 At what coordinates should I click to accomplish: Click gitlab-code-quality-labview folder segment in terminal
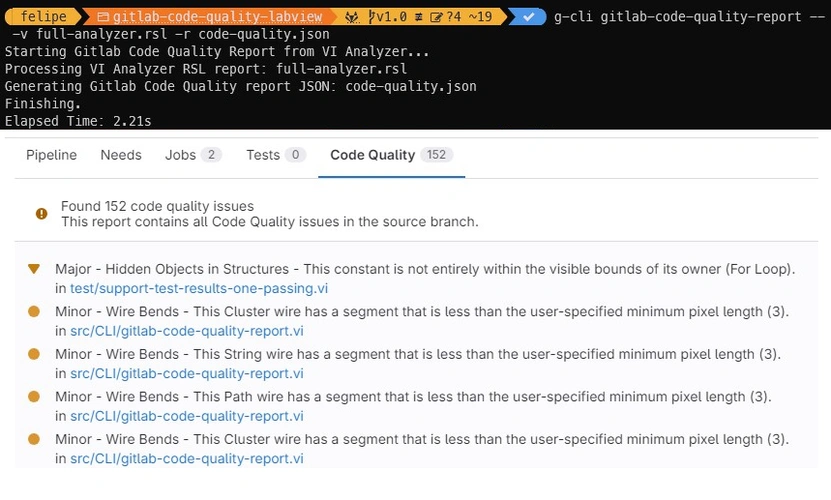[209, 16]
